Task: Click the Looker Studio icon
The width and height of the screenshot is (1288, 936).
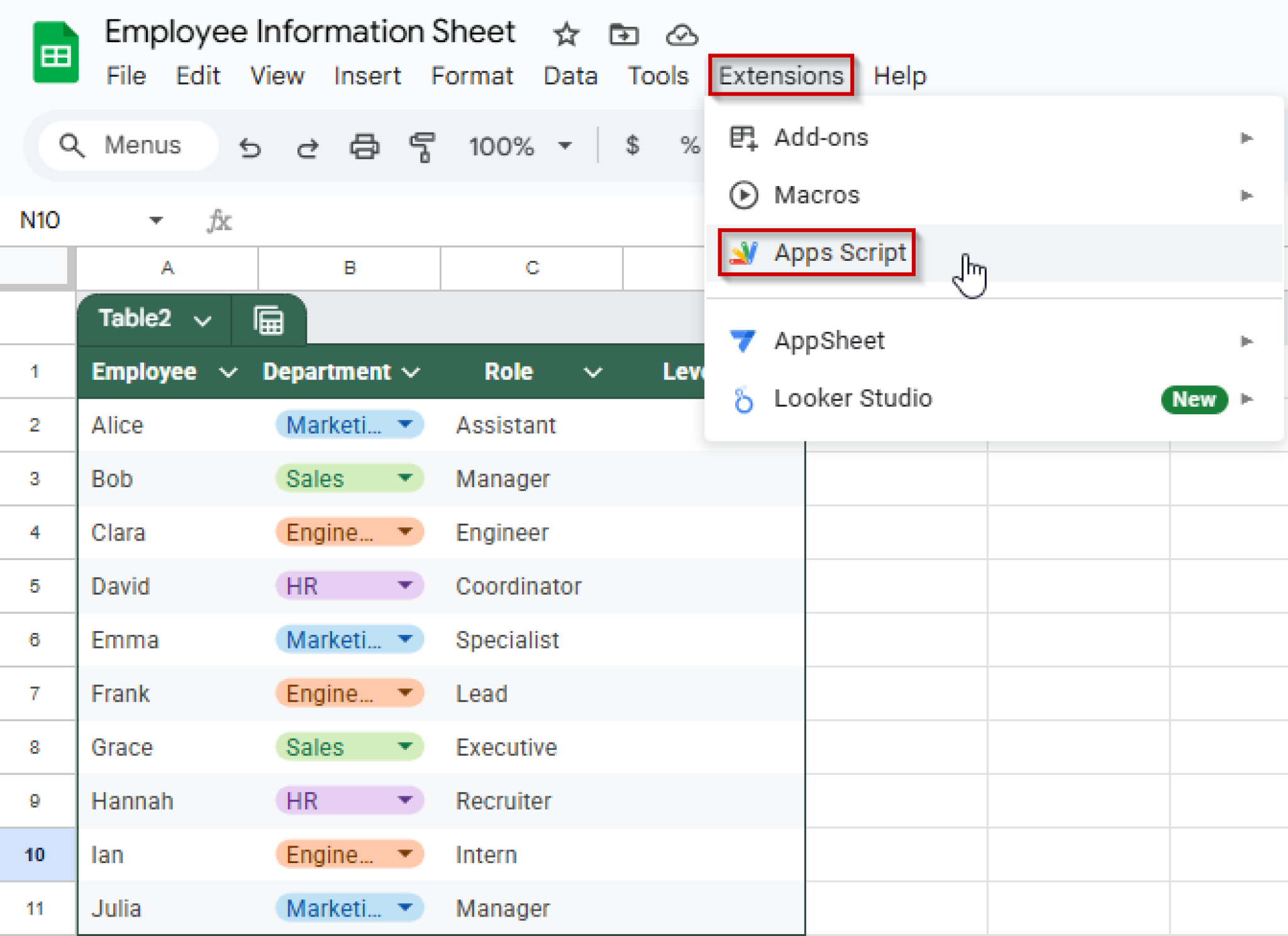Action: click(x=743, y=399)
